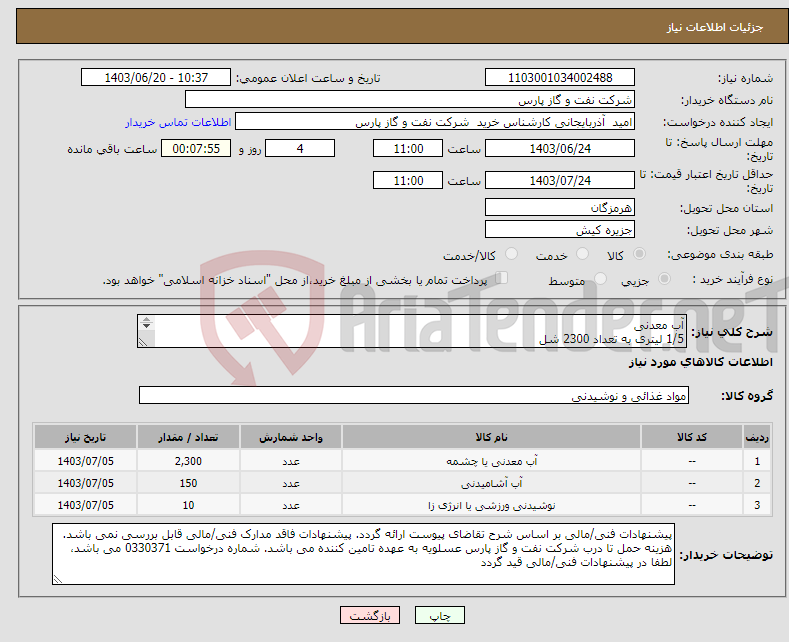This screenshot has height=642, width=789.
Task: Click the quantity cell 150
Action: (x=188, y=484)
